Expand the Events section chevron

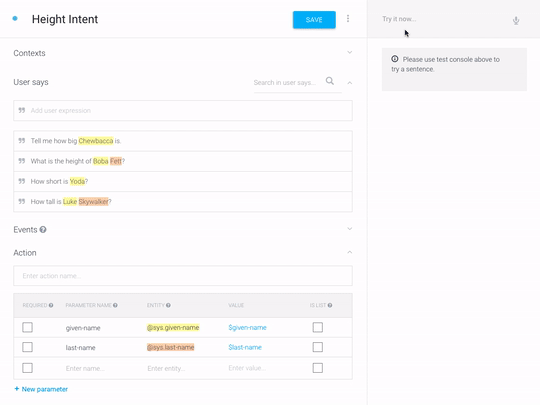click(x=350, y=229)
